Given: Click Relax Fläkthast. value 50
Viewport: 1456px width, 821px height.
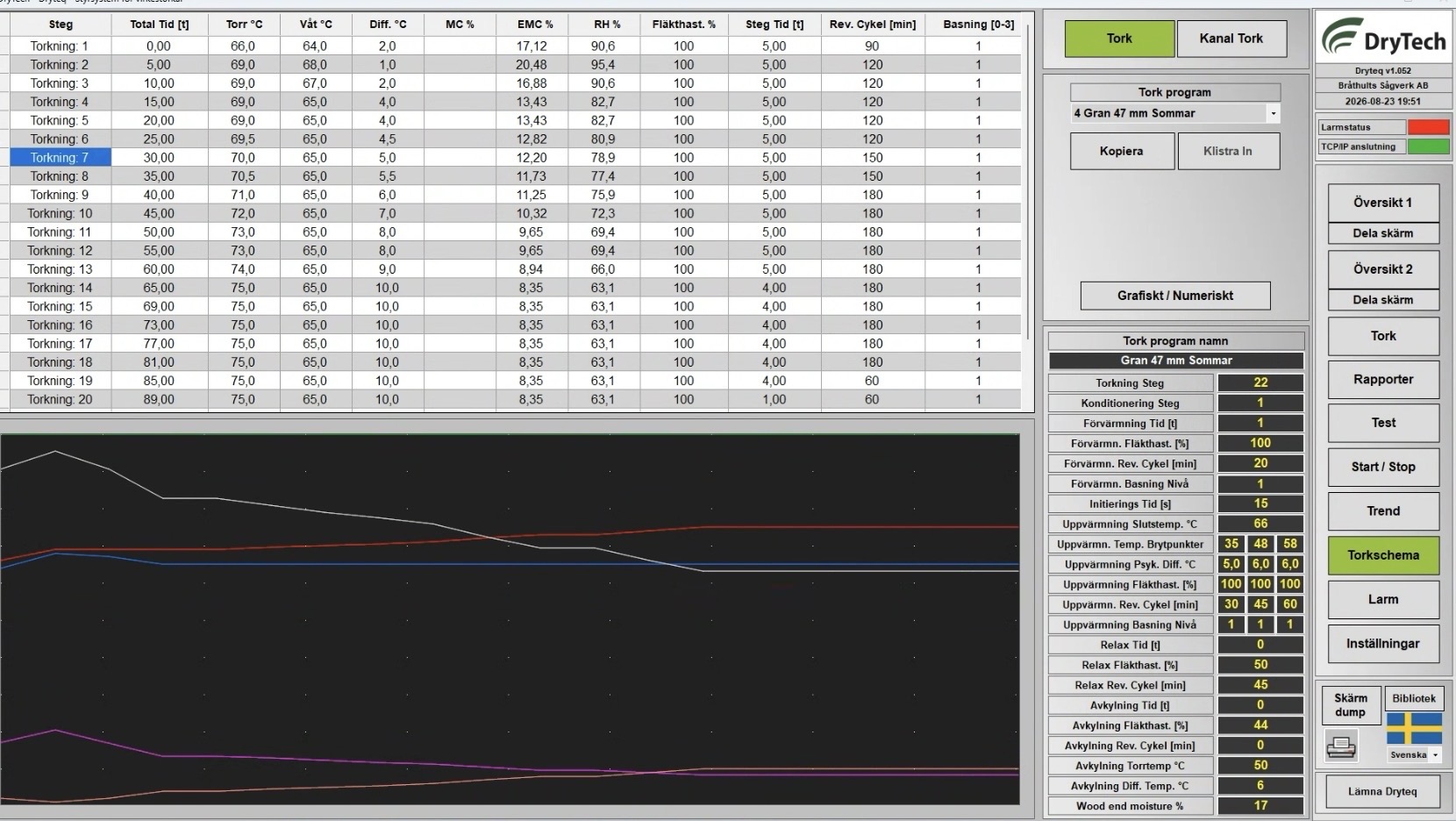Looking at the screenshot, I should click(1260, 665).
